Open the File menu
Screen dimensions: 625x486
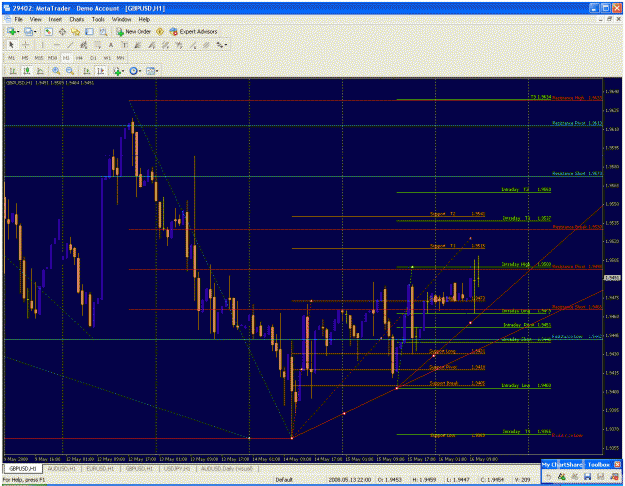point(19,19)
